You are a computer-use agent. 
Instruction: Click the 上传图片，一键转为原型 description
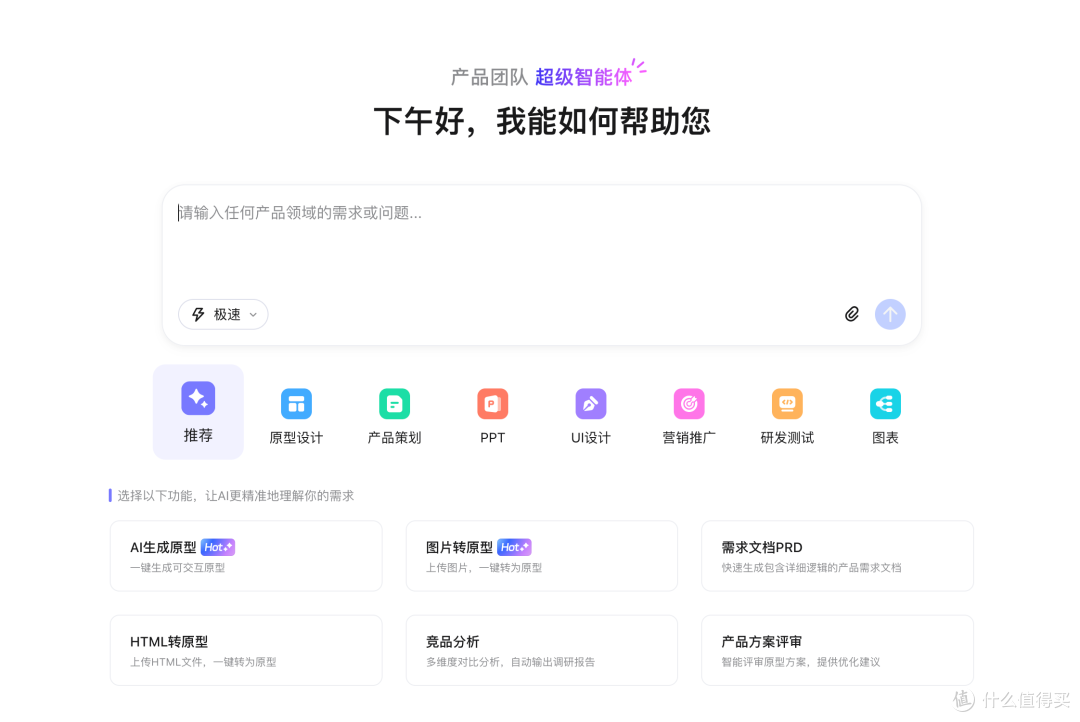tap(484, 568)
